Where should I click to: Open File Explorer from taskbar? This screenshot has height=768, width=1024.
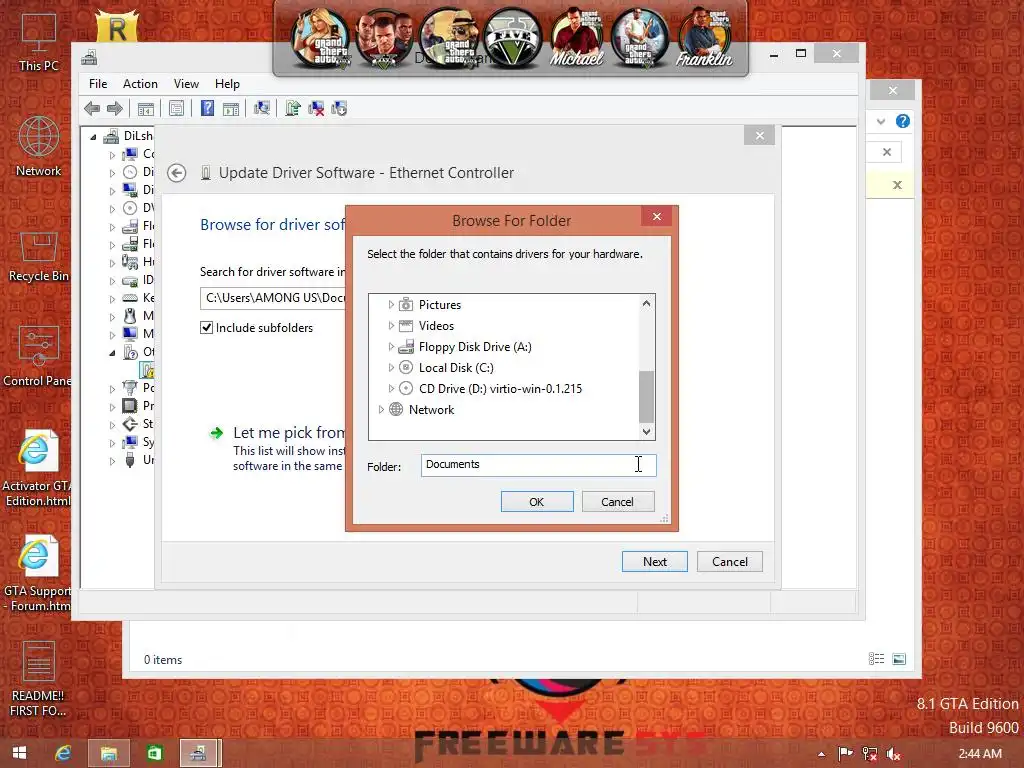pos(108,753)
